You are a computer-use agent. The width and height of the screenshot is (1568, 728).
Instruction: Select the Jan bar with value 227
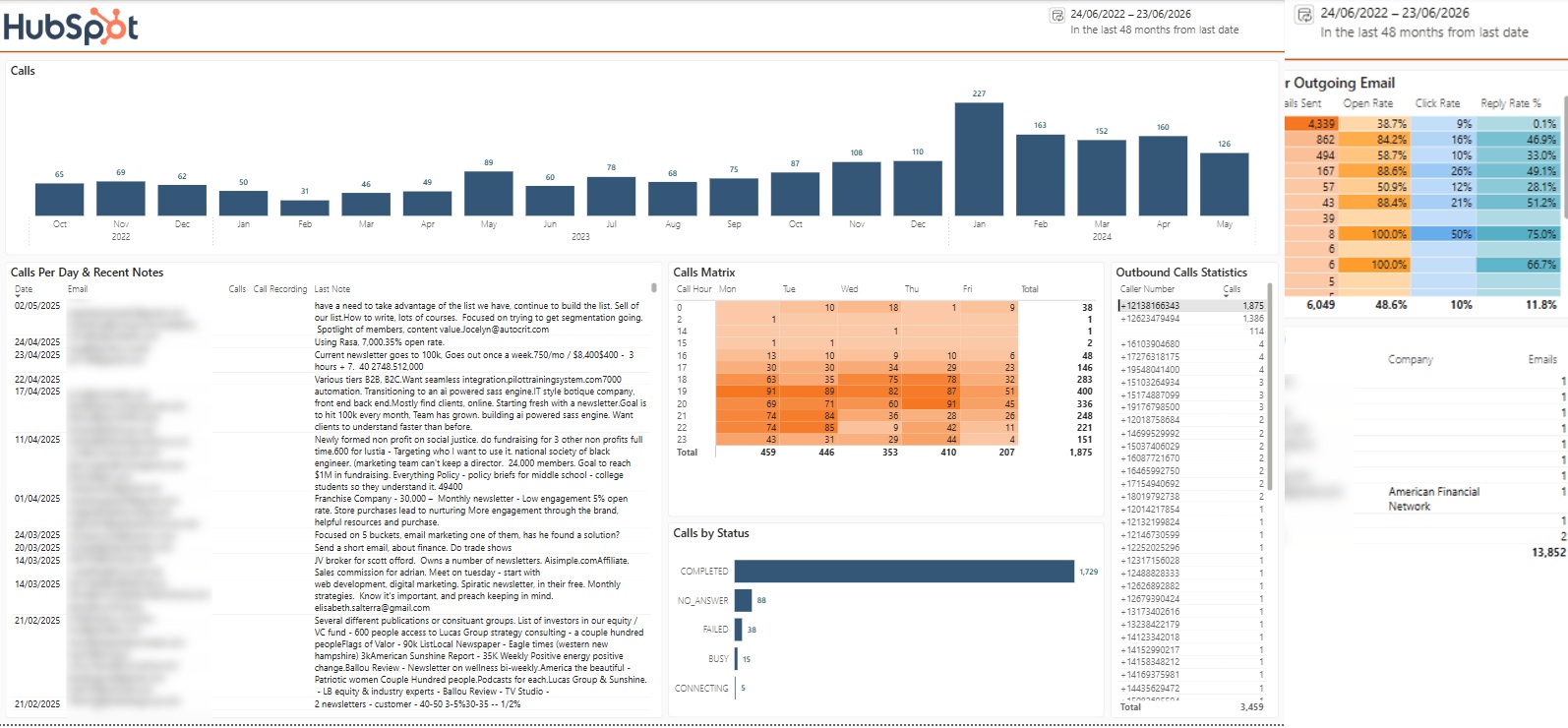(x=979, y=158)
